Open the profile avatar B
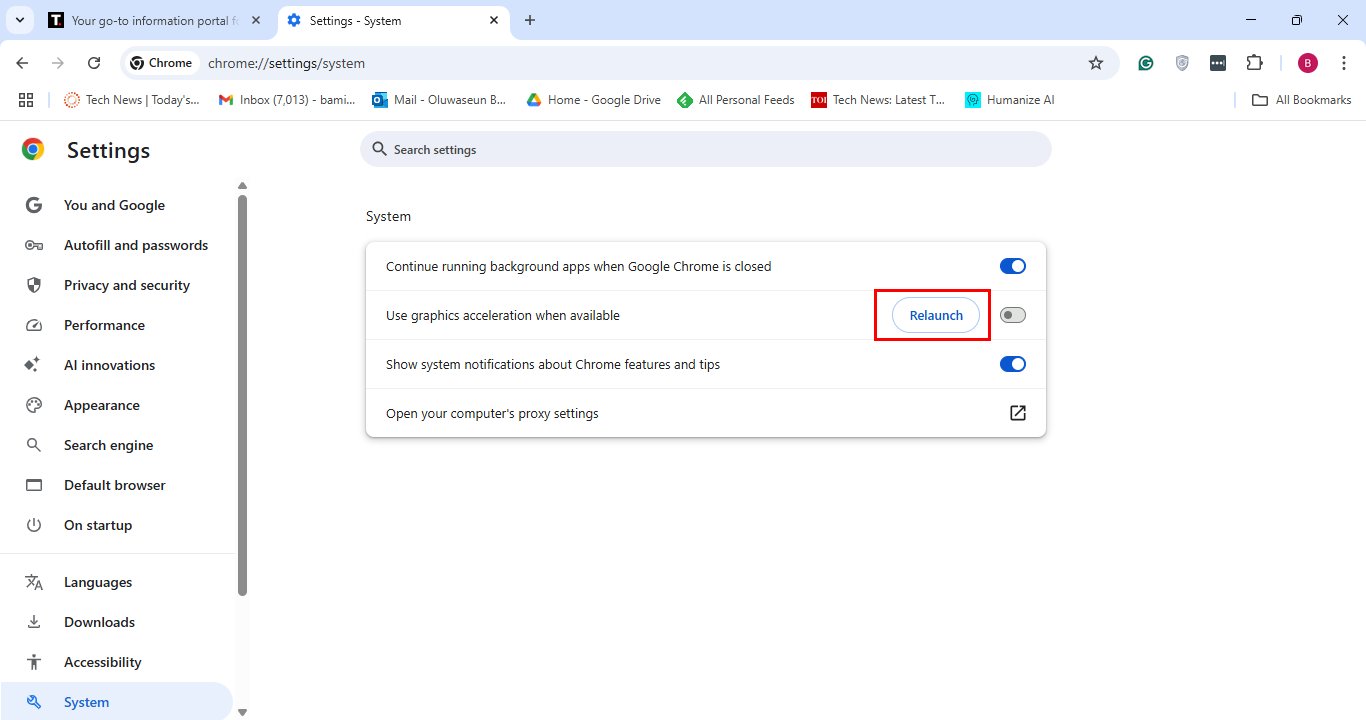Image resolution: width=1366 pixels, height=720 pixels. coord(1307,62)
